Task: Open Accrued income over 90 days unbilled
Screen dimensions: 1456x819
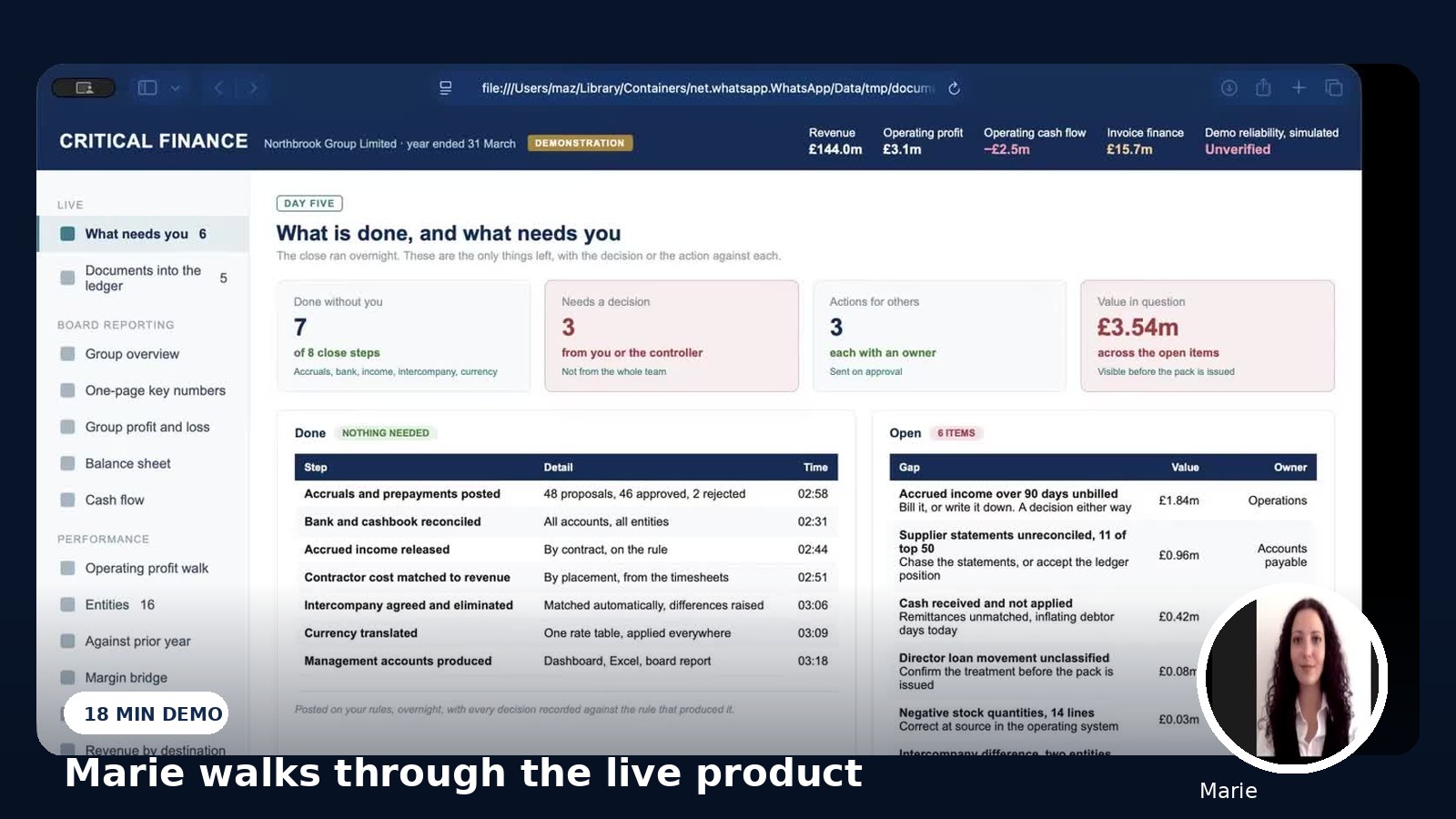Action: click(x=1103, y=500)
